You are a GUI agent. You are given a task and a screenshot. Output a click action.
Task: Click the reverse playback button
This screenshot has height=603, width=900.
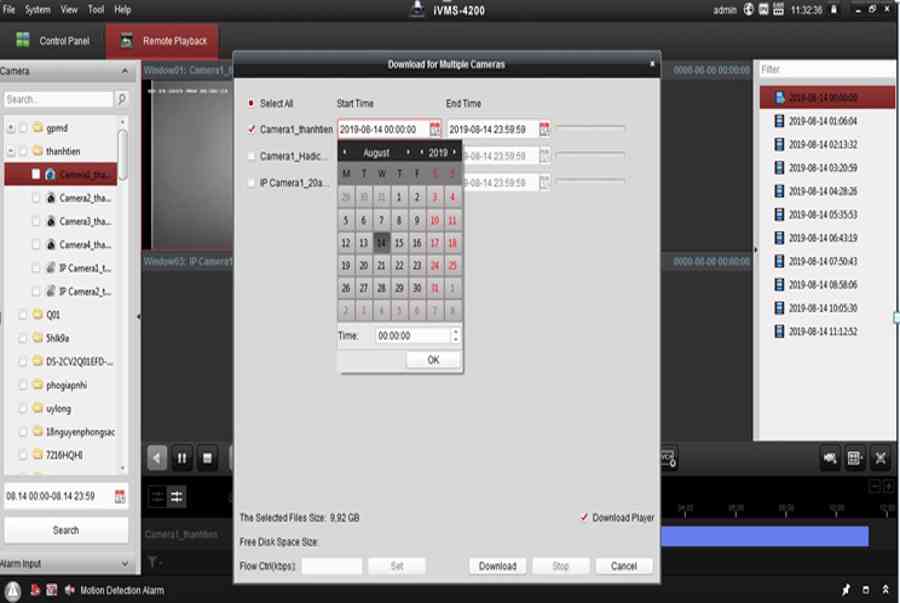pos(157,458)
